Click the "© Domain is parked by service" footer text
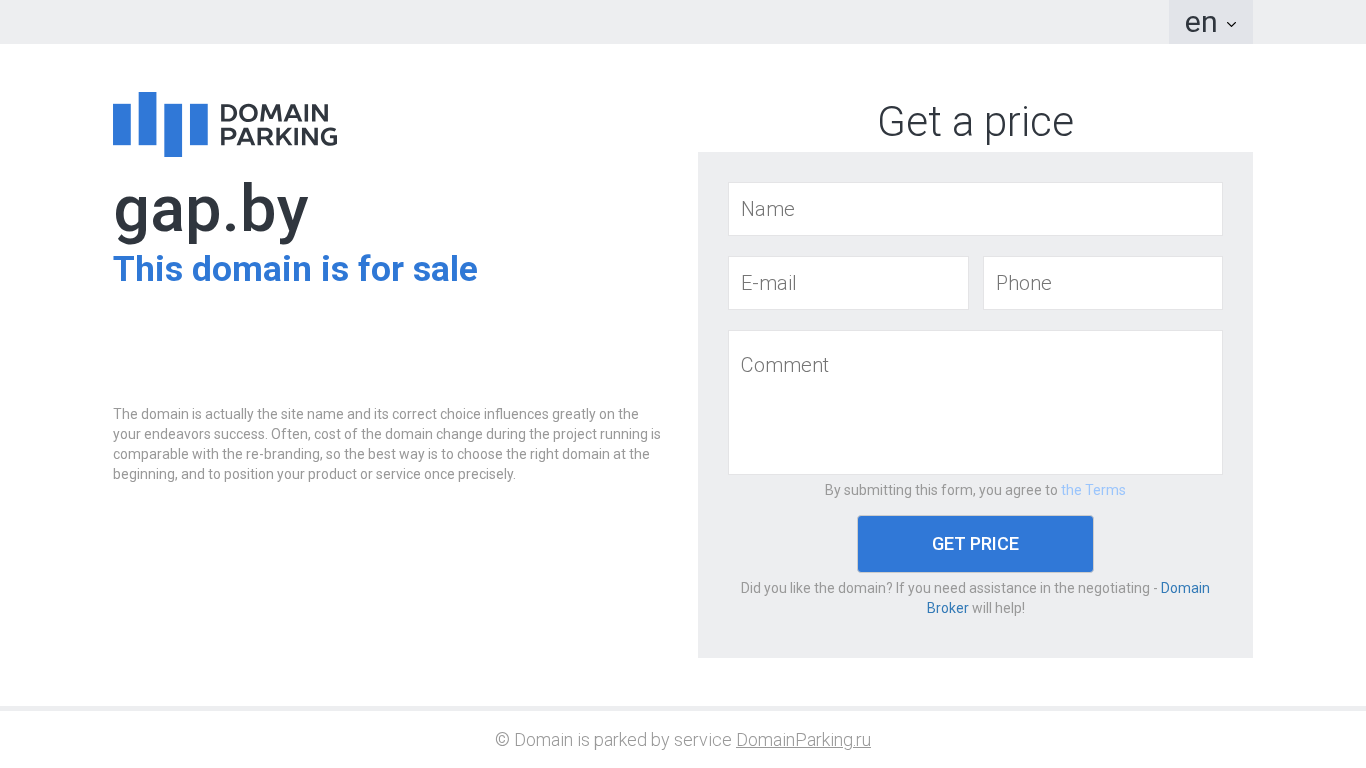Image resolution: width=1366 pixels, height=768 pixels. coord(613,740)
